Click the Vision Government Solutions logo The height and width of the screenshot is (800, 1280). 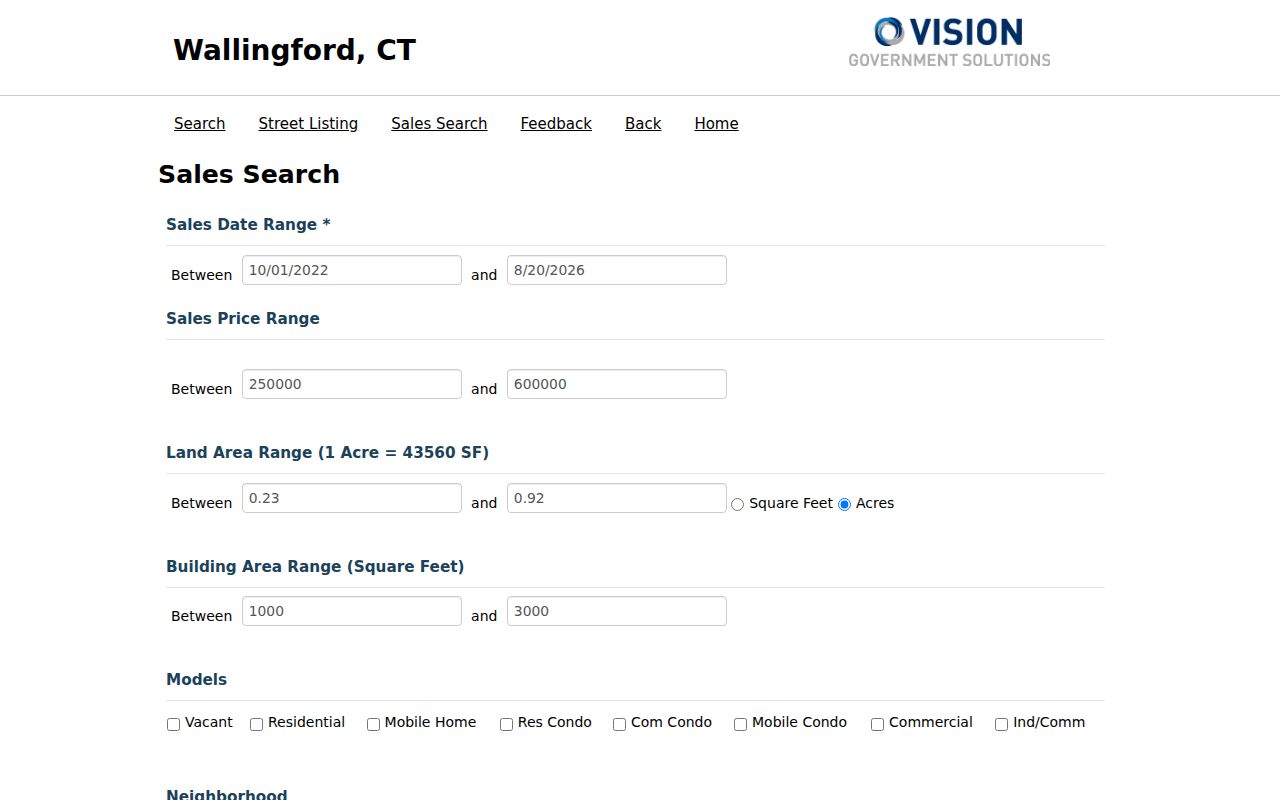click(949, 42)
